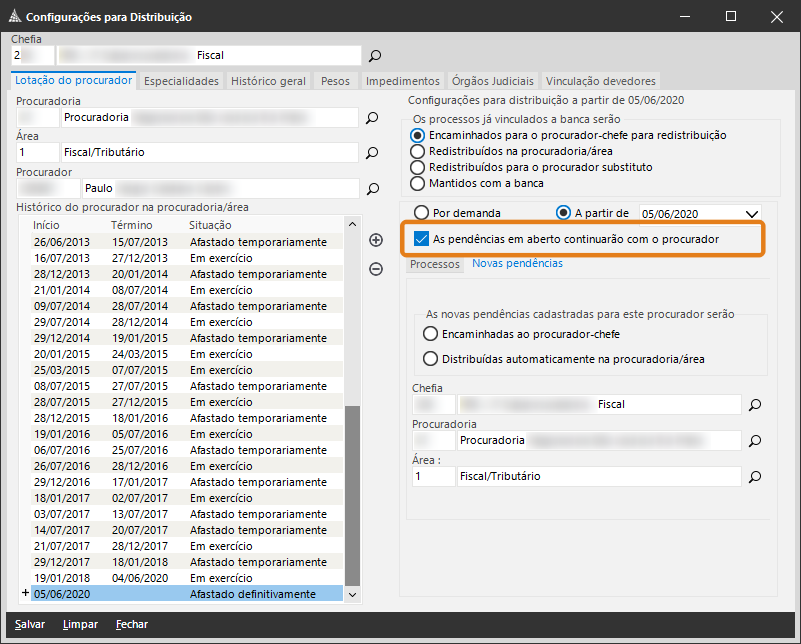801x644 pixels.
Task: Choose 'Por demanda' radio button
Action: click(421, 213)
